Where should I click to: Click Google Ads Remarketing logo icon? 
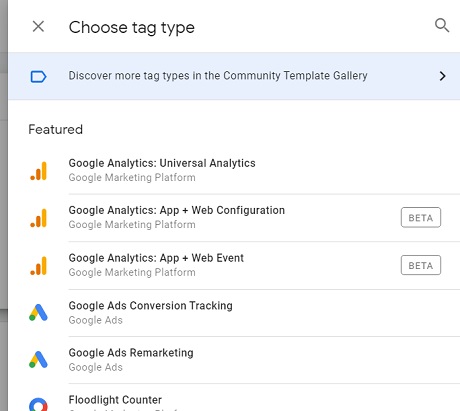pyautogui.click(x=38, y=359)
